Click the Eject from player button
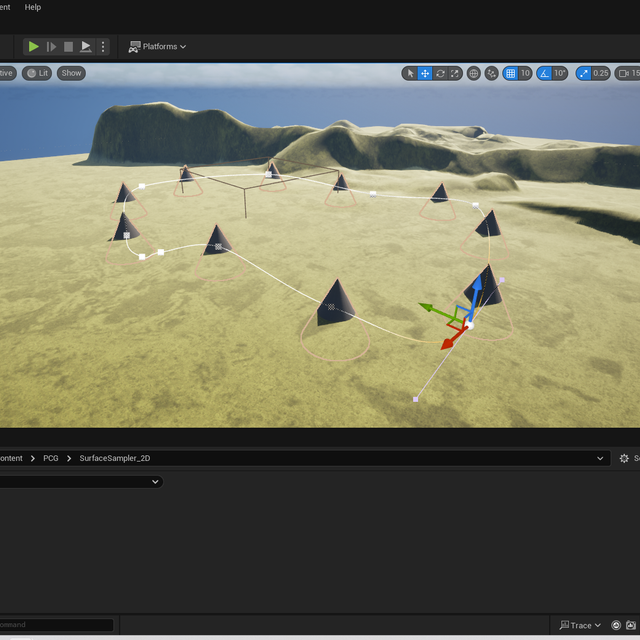Image resolution: width=640 pixels, height=640 pixels. point(86,47)
